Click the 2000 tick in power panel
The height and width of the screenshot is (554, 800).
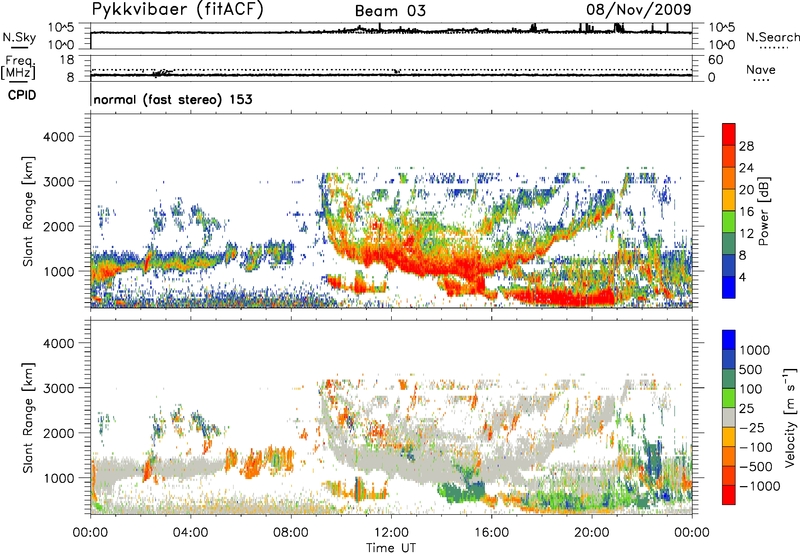pos(58,226)
